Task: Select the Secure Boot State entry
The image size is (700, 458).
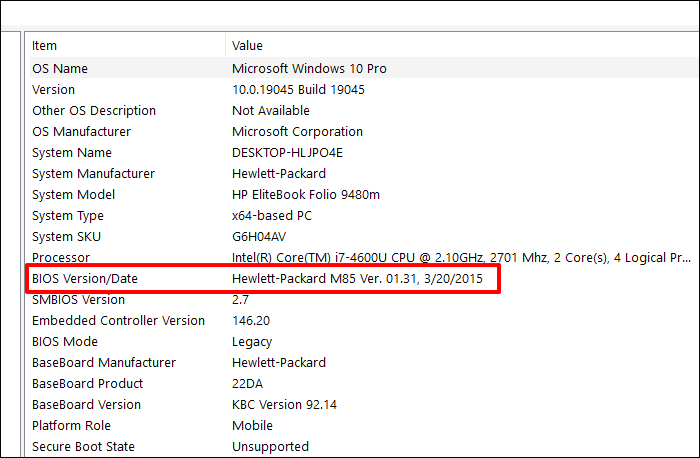Action: click(x=83, y=447)
